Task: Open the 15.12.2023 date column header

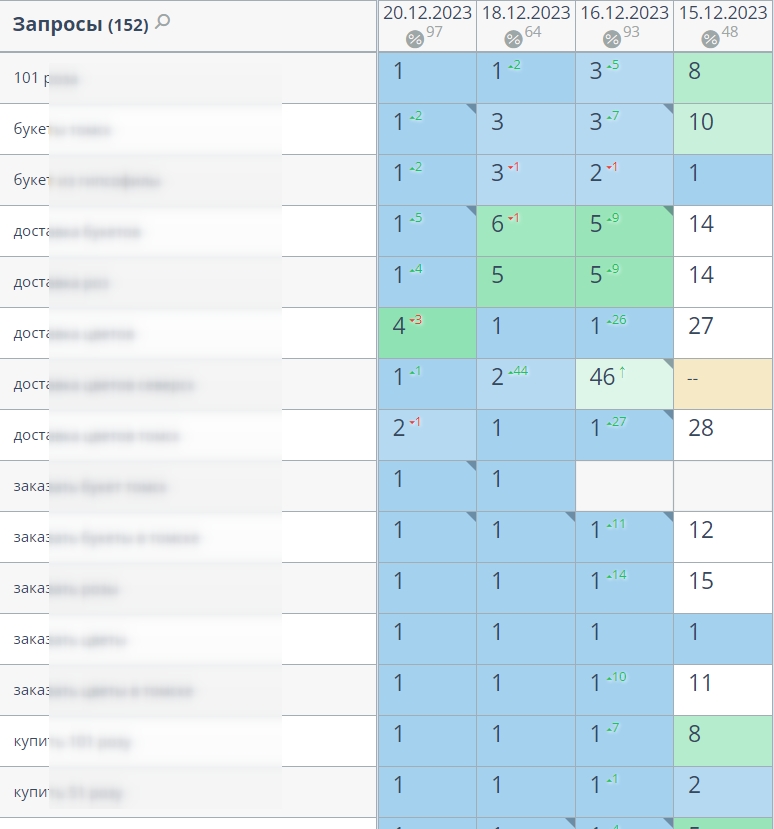Action: point(723,13)
